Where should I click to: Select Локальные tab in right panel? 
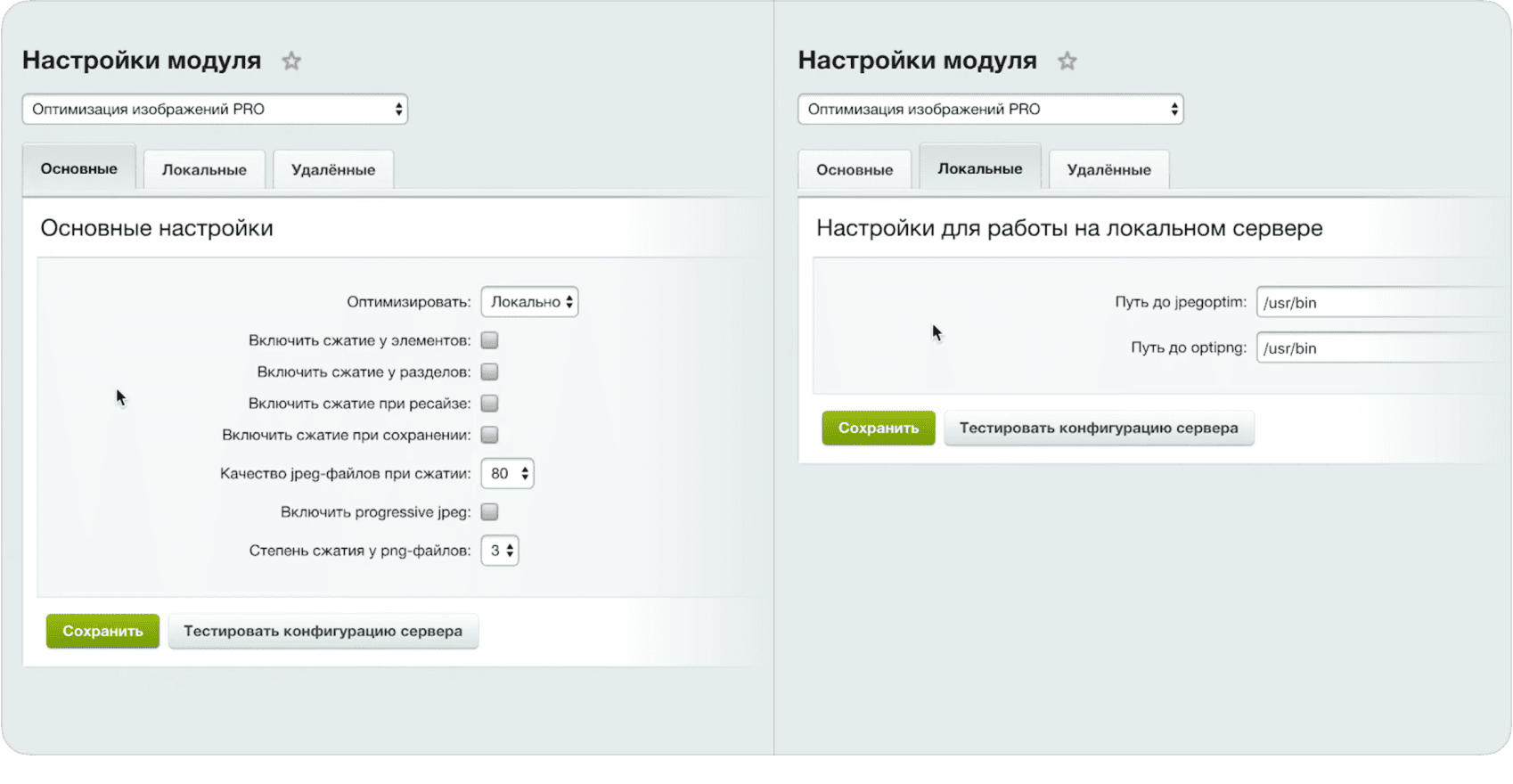click(980, 168)
